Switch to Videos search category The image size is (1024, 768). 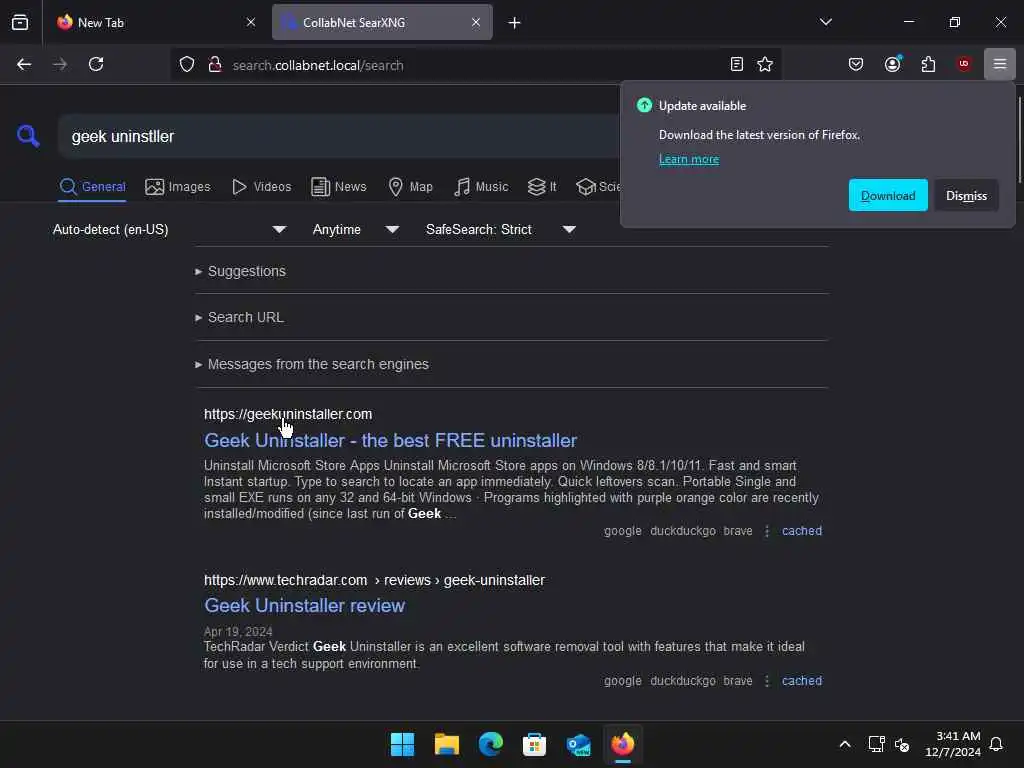pos(261,187)
